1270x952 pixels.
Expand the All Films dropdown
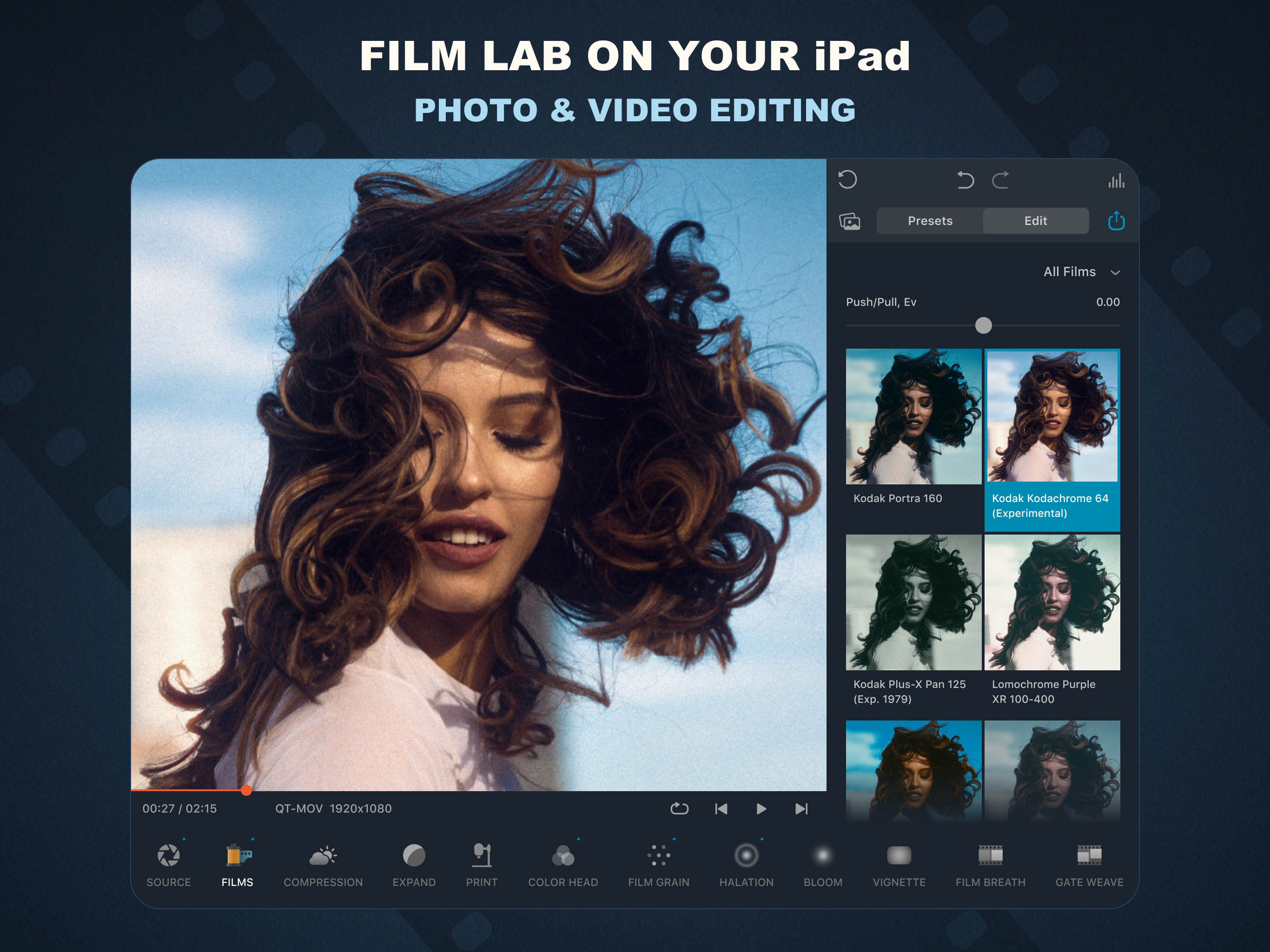point(1081,271)
